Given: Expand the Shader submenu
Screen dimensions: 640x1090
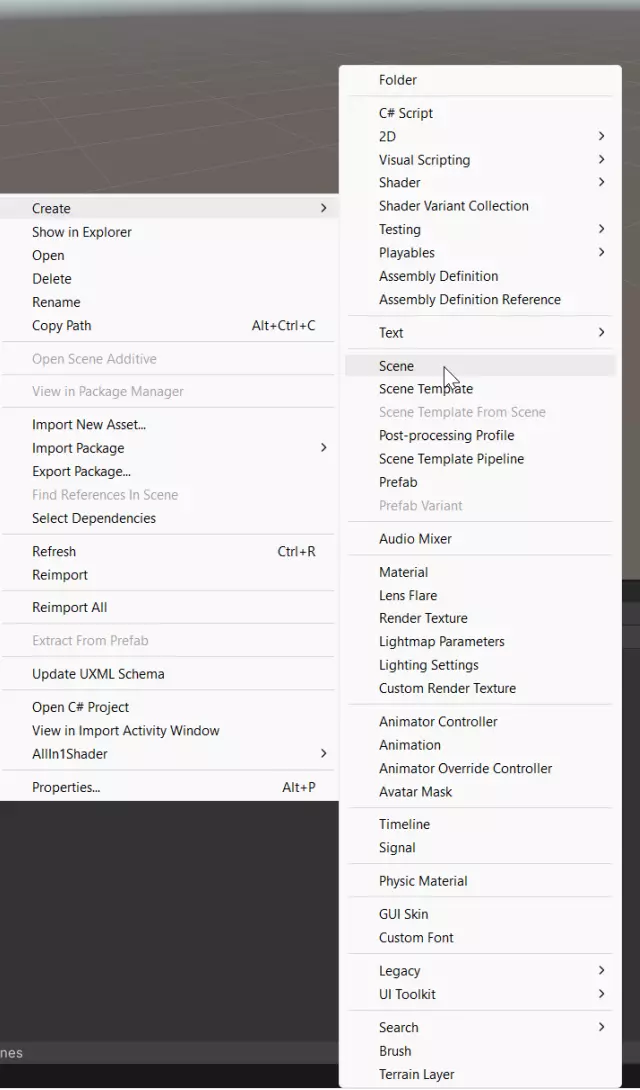Looking at the screenshot, I should click(x=400, y=183).
